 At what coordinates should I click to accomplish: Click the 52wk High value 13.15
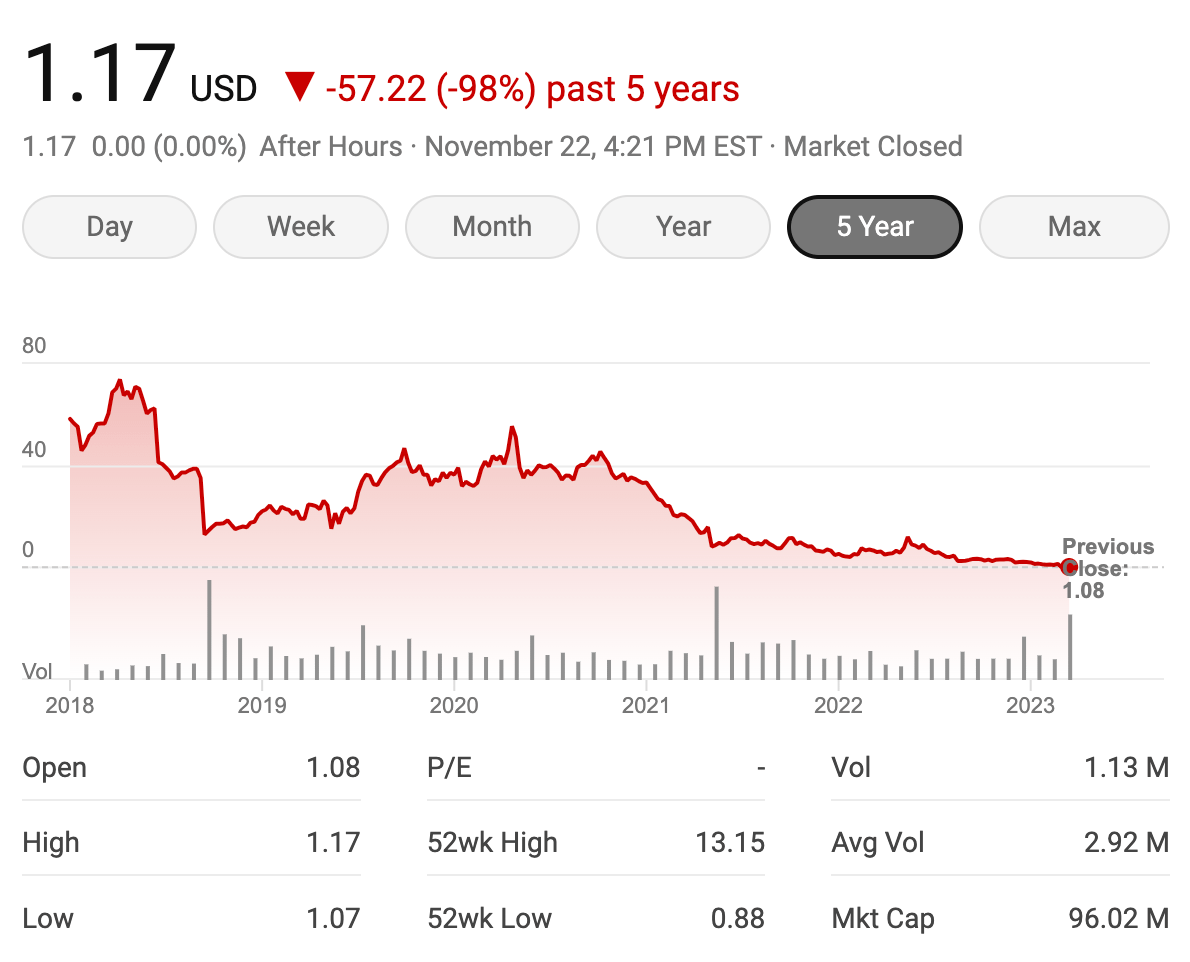tap(731, 843)
